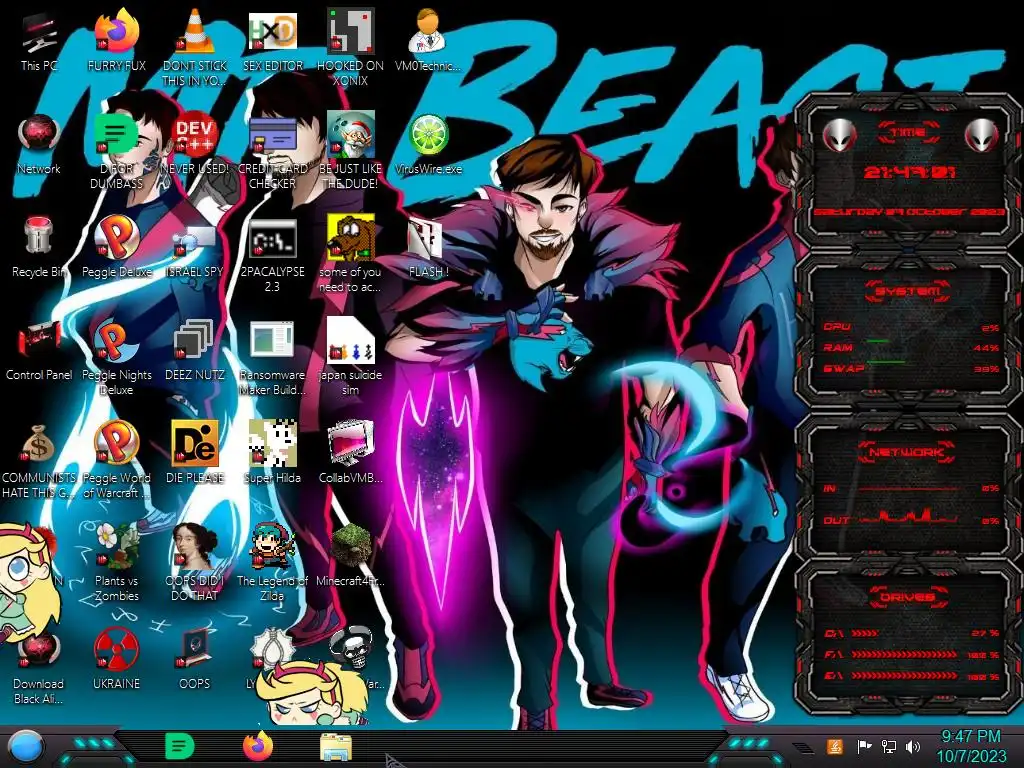Select the System gadget header

point(908,291)
